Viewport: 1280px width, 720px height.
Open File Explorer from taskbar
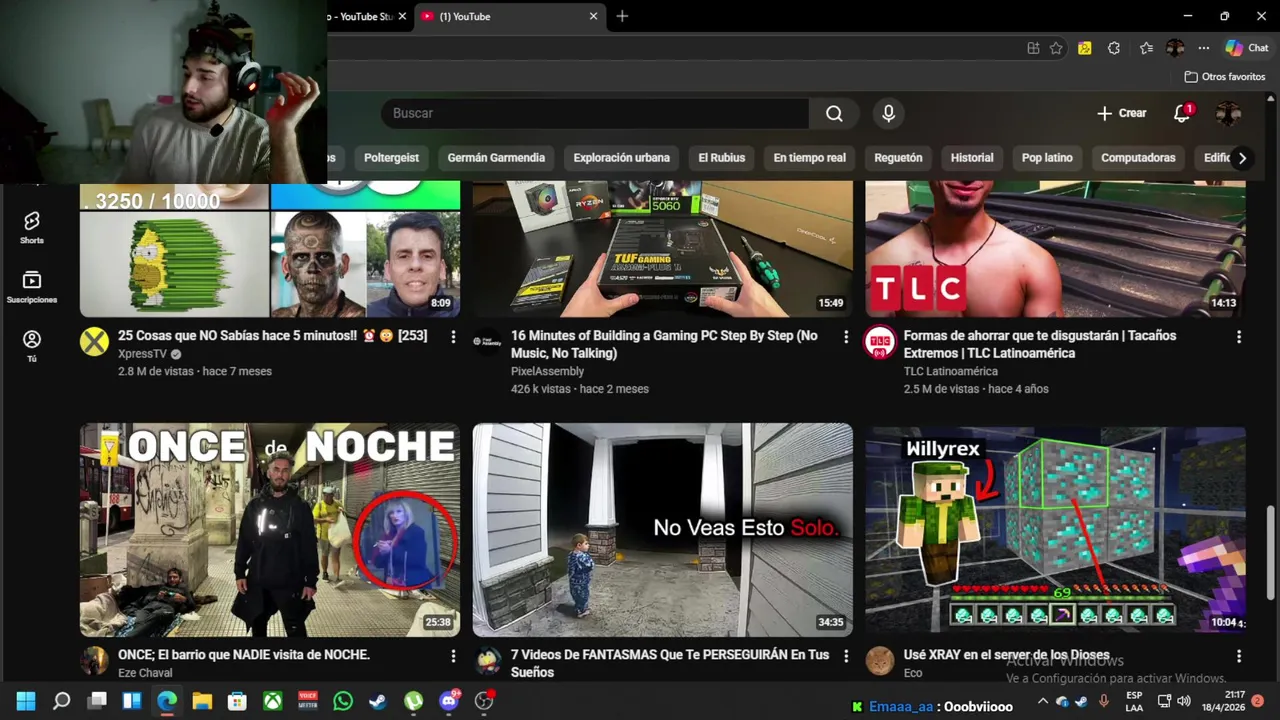[202, 701]
